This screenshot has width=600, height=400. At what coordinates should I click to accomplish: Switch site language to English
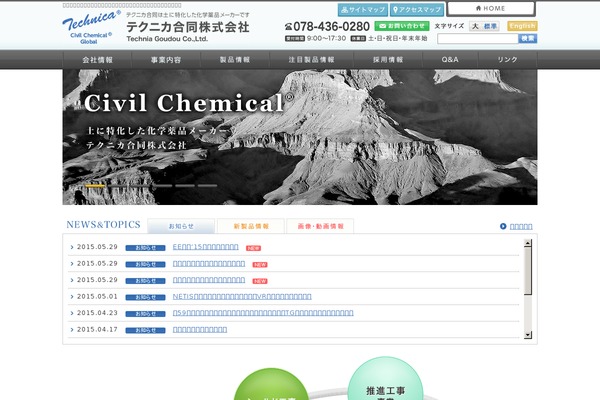click(522, 26)
